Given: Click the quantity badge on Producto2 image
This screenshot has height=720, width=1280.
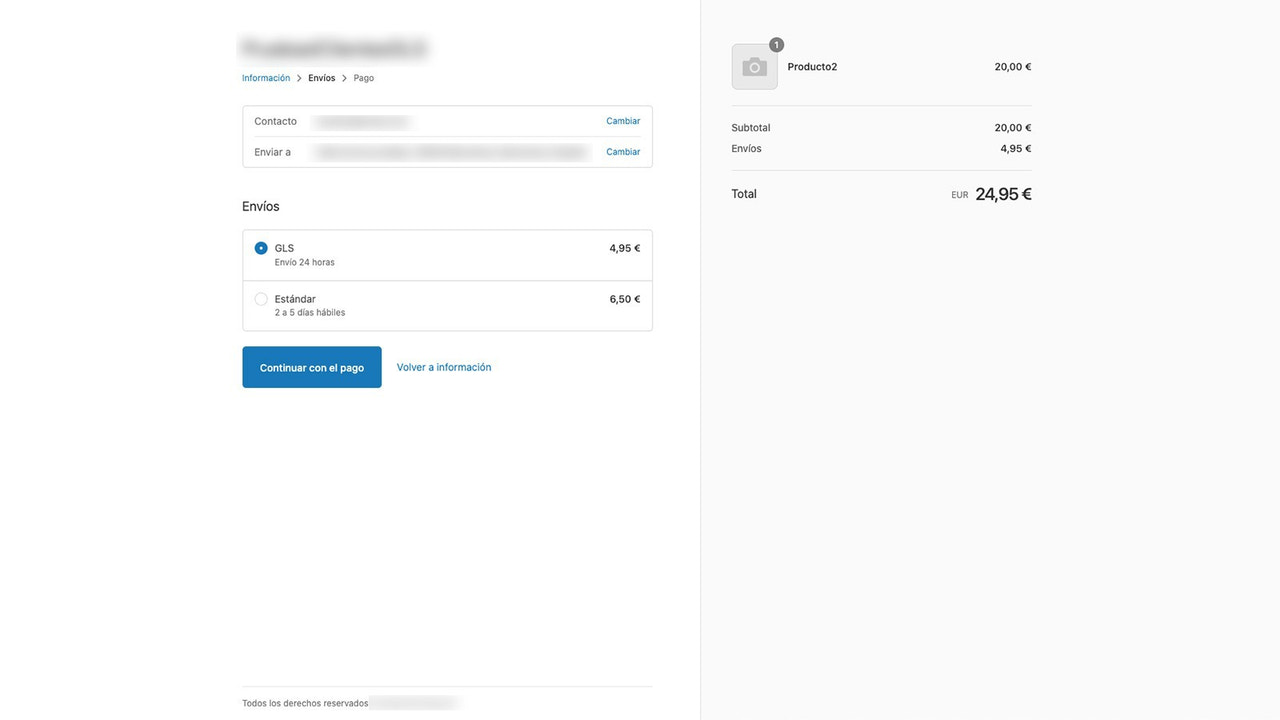Looking at the screenshot, I should tap(776, 44).
